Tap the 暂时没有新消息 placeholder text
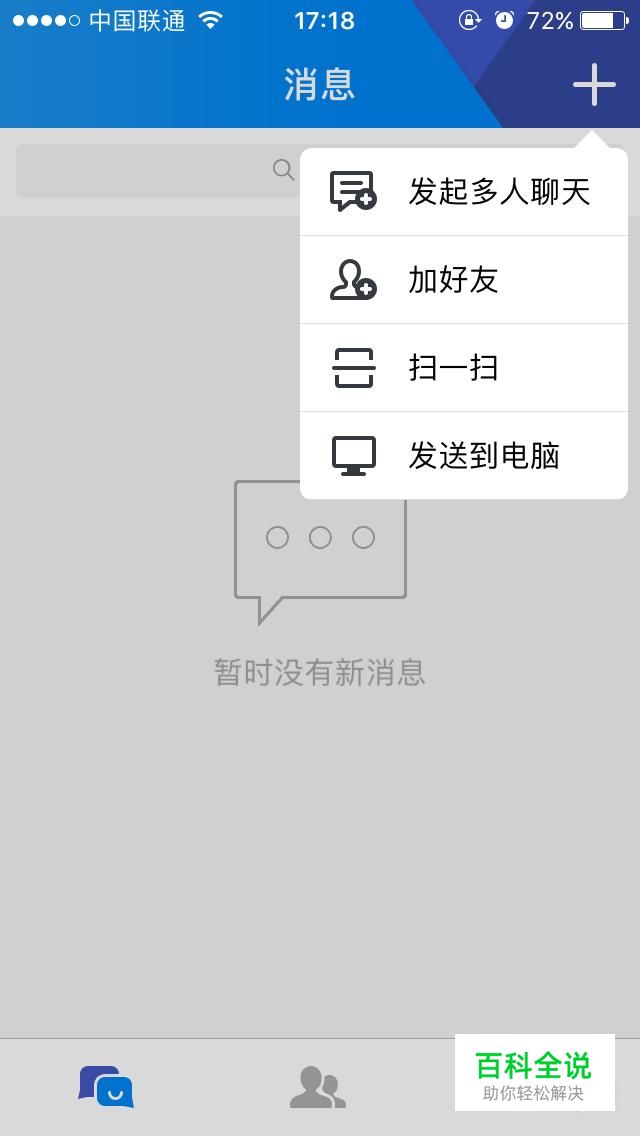The width and height of the screenshot is (640, 1136). [x=320, y=672]
